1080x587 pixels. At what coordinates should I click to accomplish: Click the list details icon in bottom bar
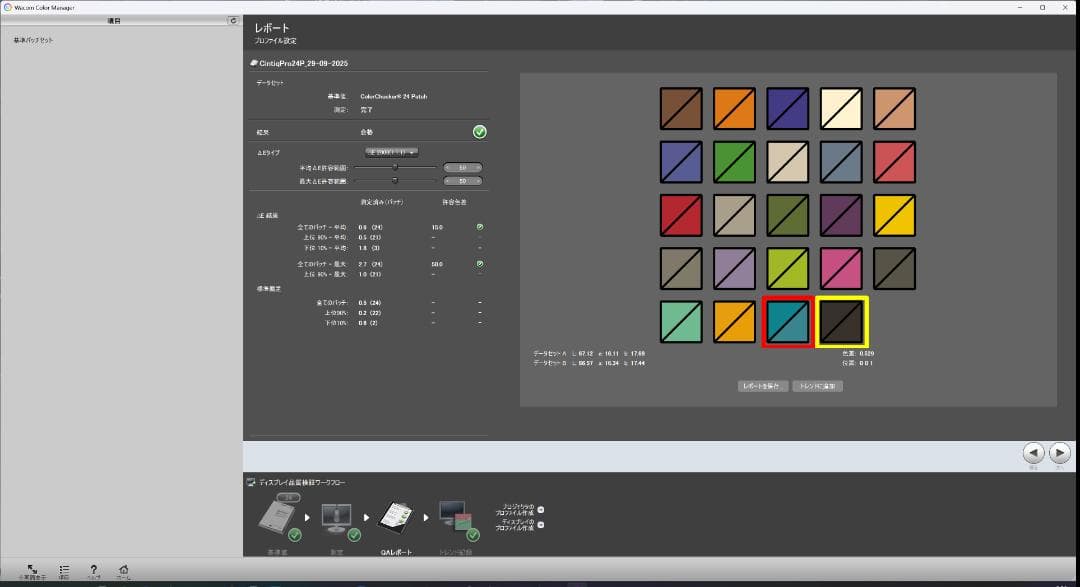tap(64, 569)
